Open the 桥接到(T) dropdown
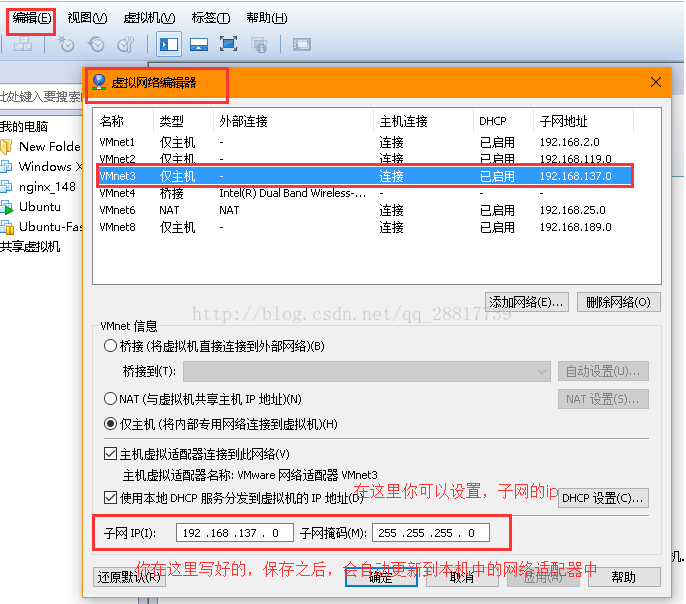686x604 pixels. tap(367, 372)
